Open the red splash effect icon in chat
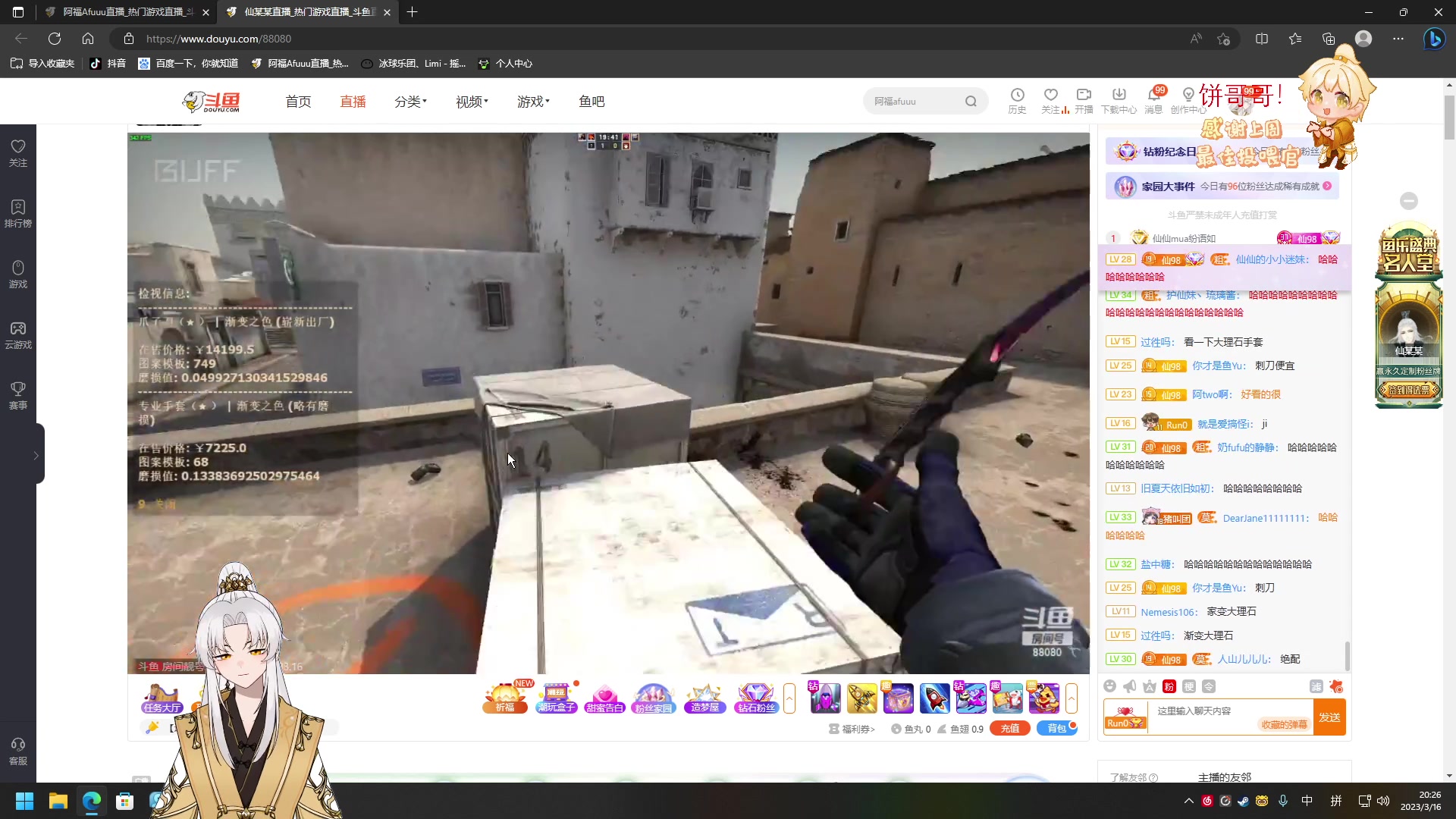 [1336, 686]
